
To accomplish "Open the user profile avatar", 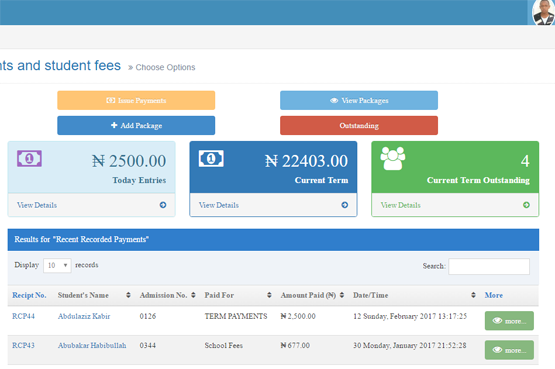I will 544,12.
